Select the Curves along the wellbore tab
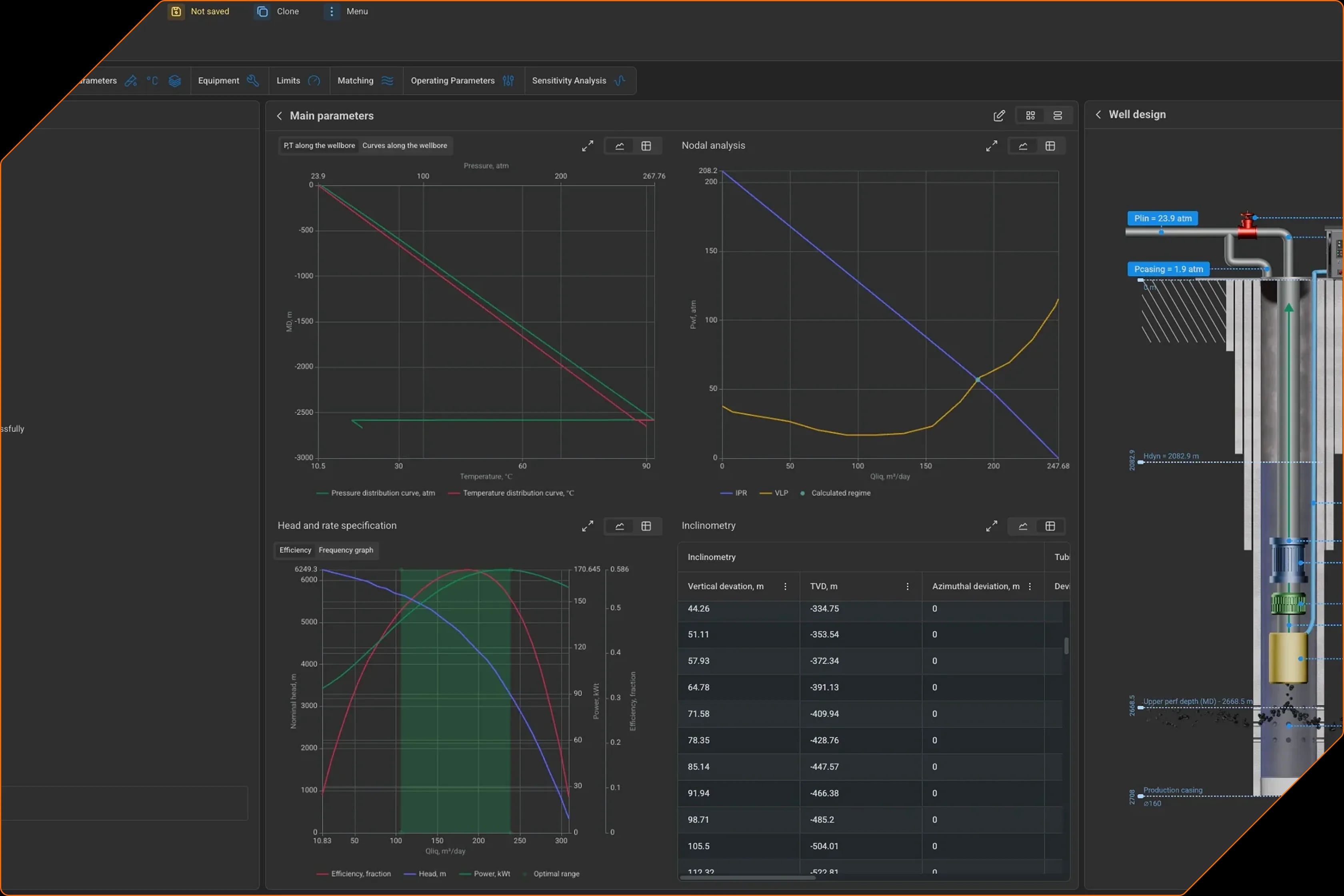Screen dimensions: 1344x896 405,145
